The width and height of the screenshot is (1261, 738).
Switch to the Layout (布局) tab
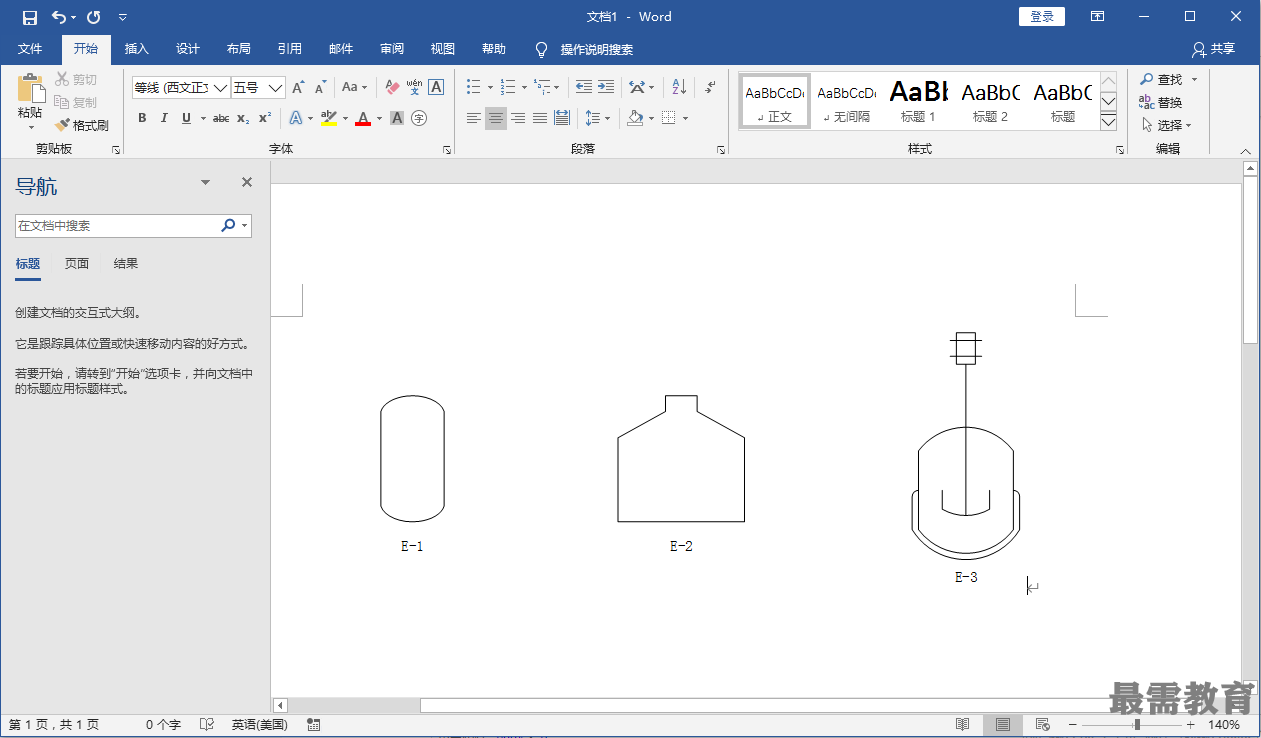click(x=239, y=49)
